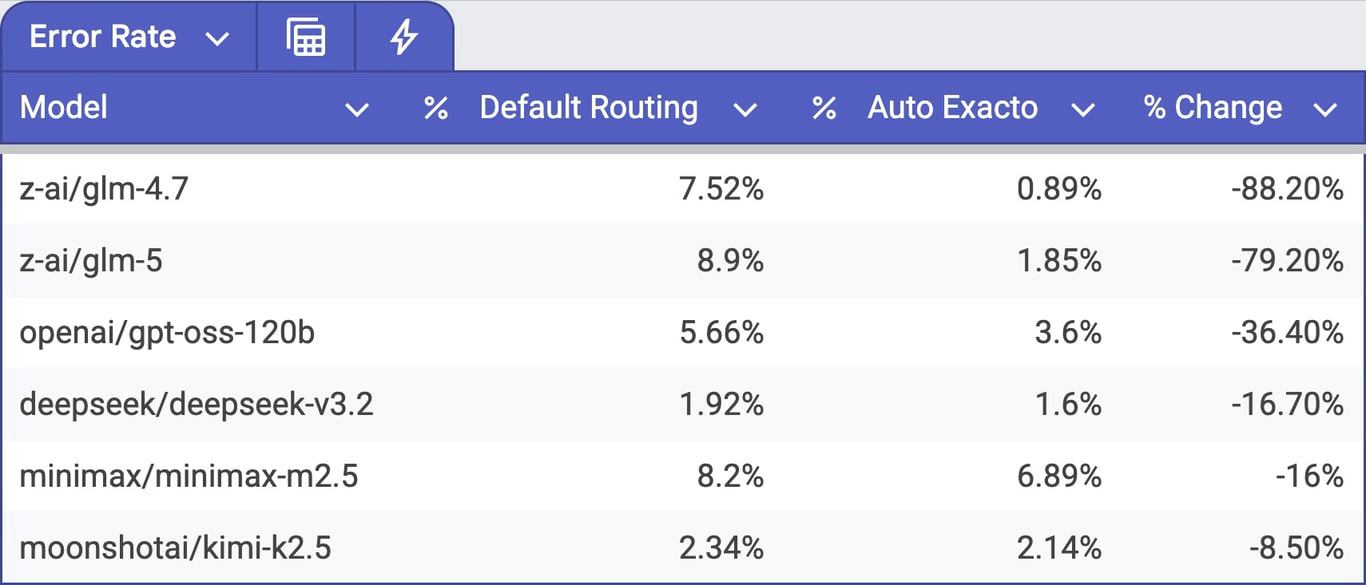This screenshot has width=1366, height=585.
Task: Click percent icon beside Default Routing
Action: tap(435, 108)
